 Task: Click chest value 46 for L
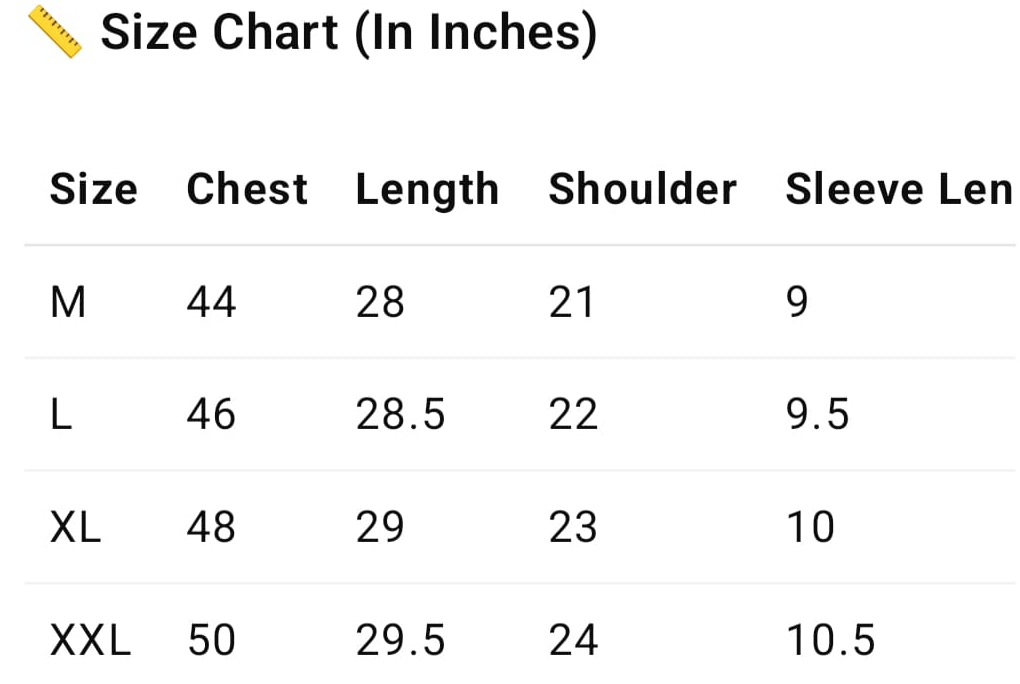click(x=211, y=414)
